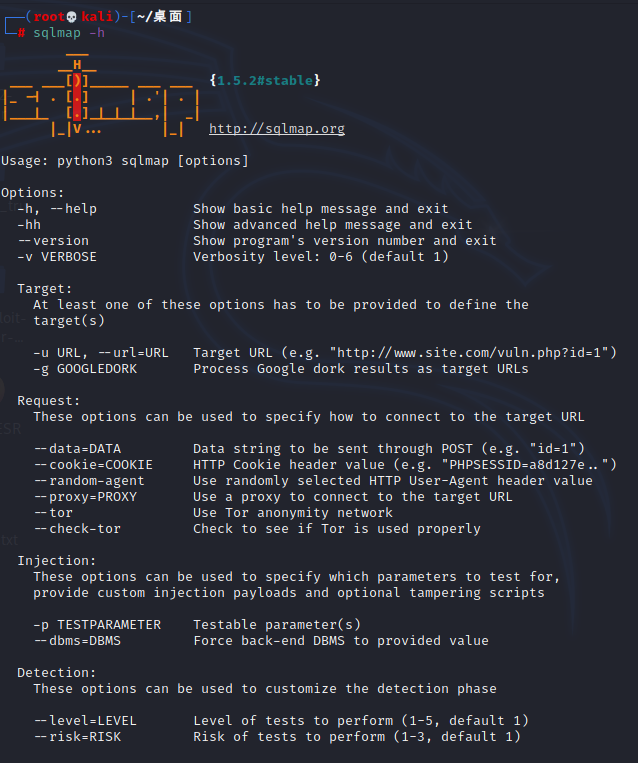Viewport: 638px width, 763px height.
Task: Click the Target: section heading
Action: click(x=45, y=289)
